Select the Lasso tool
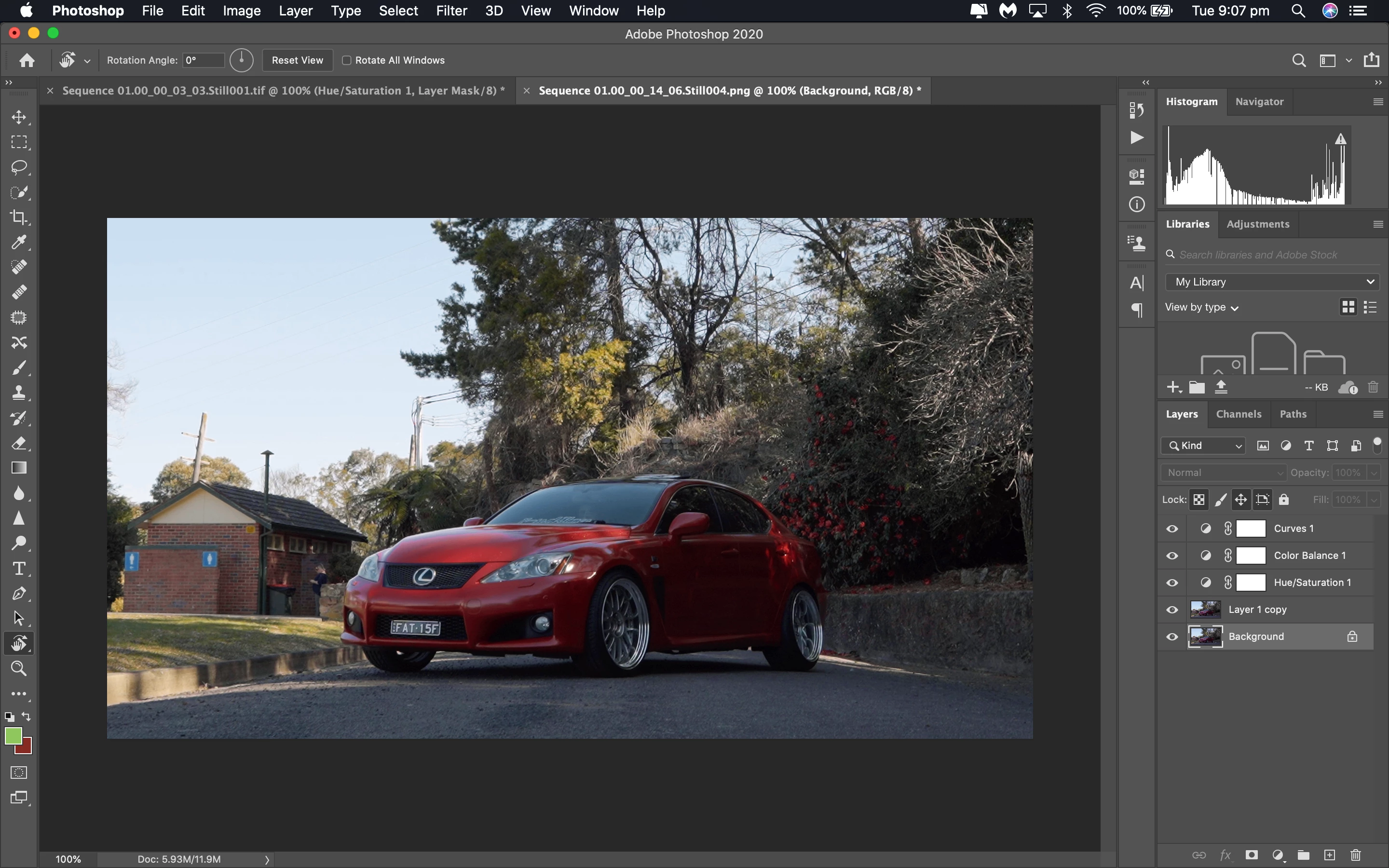The height and width of the screenshot is (868, 1389). (x=19, y=167)
